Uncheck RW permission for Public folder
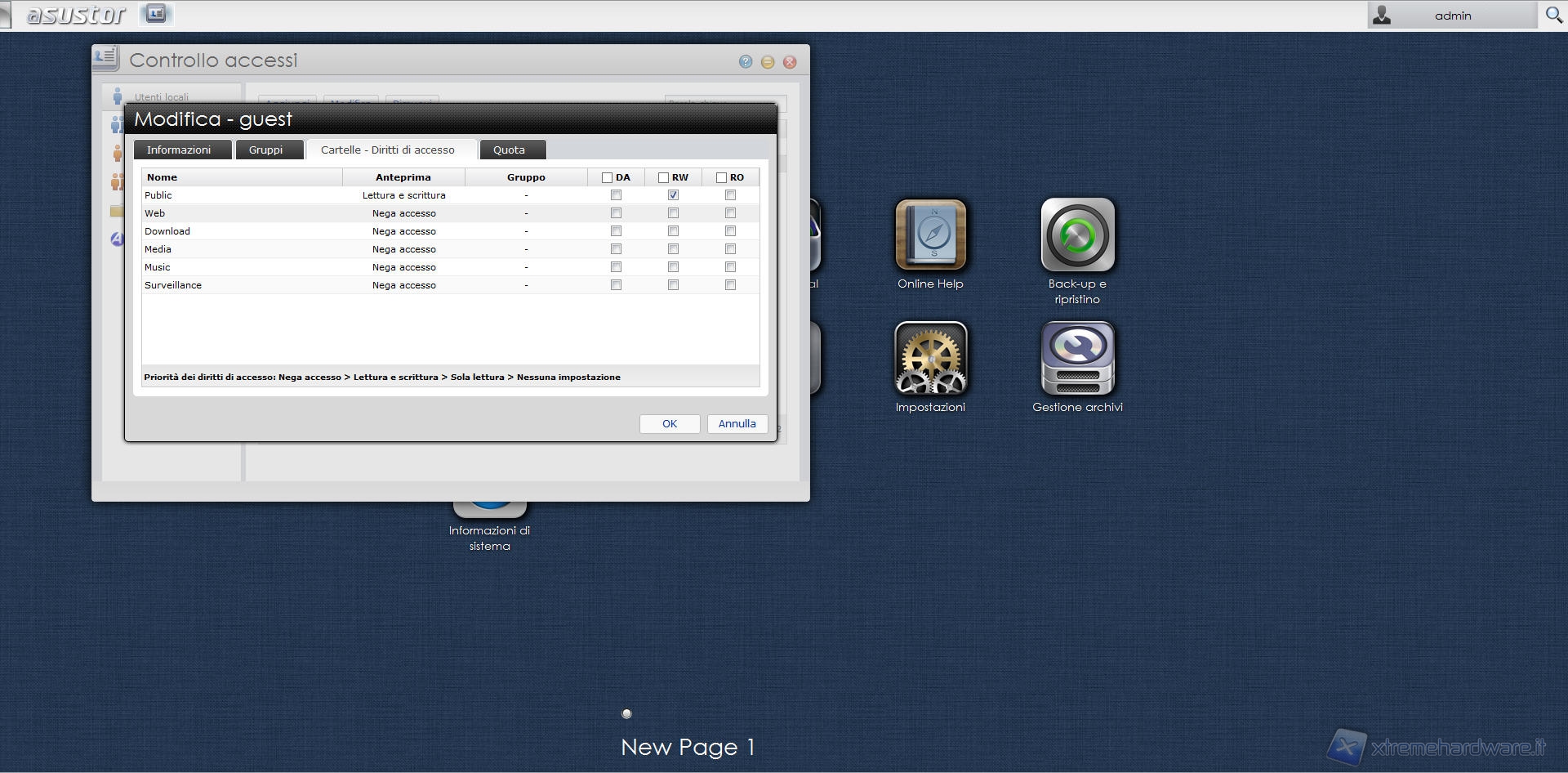 673,195
